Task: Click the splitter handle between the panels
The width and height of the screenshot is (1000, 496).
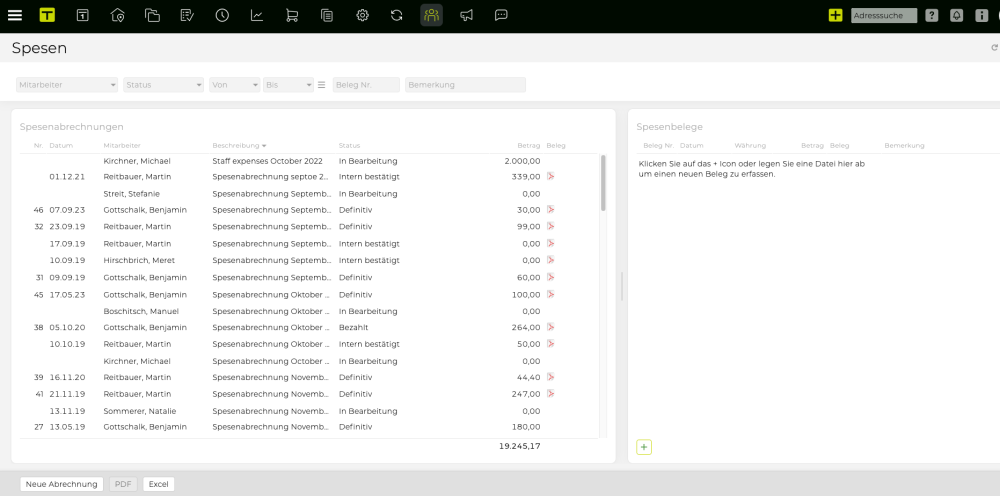Action: [622, 286]
